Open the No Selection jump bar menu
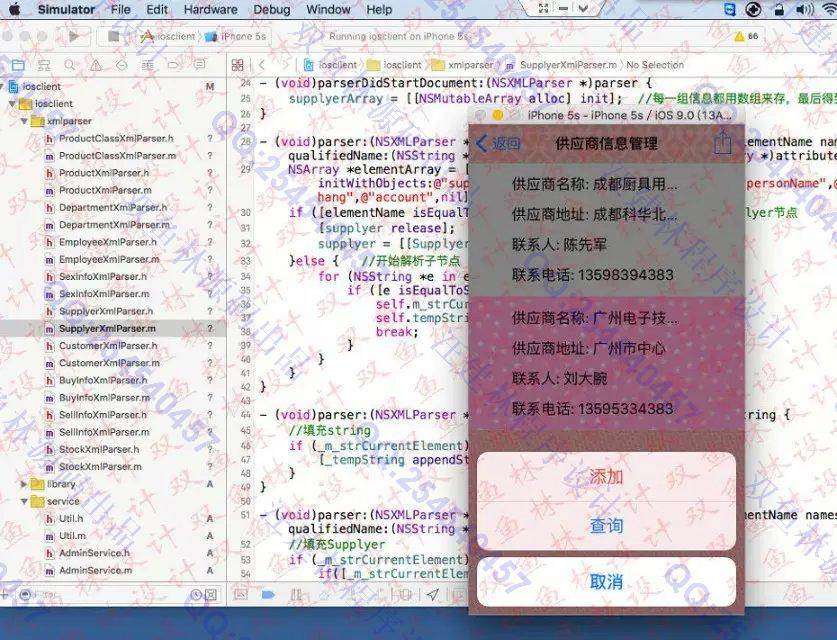The image size is (837, 640). [x=655, y=65]
